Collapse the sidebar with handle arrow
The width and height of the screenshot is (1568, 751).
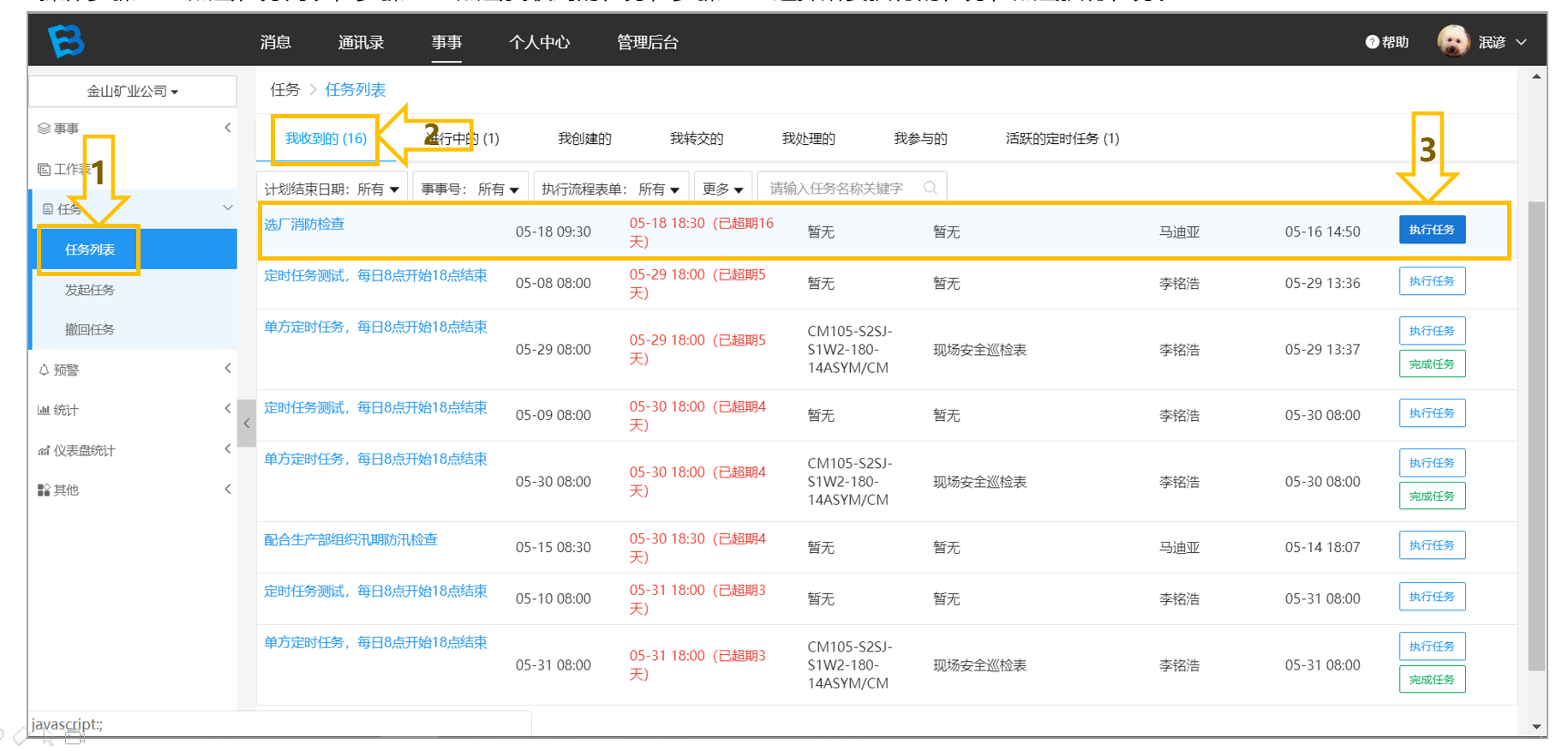(x=247, y=424)
